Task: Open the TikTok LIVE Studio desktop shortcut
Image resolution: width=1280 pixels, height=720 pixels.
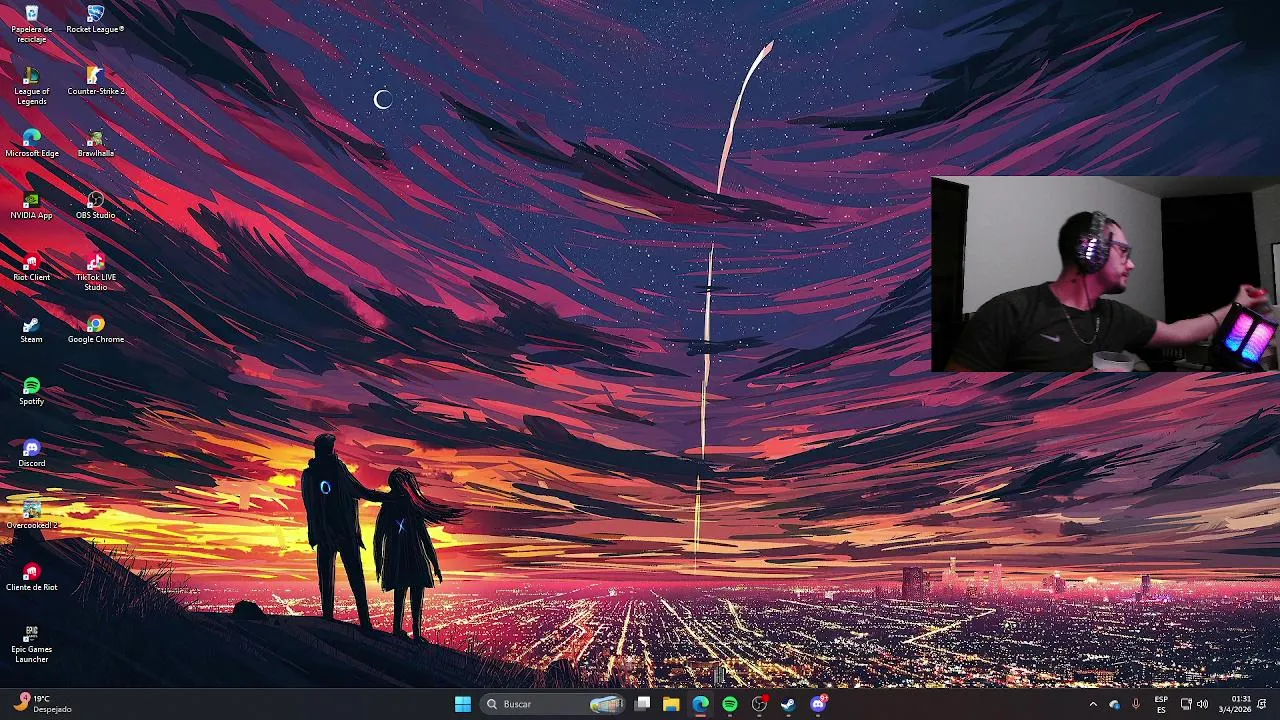Action: click(x=95, y=272)
